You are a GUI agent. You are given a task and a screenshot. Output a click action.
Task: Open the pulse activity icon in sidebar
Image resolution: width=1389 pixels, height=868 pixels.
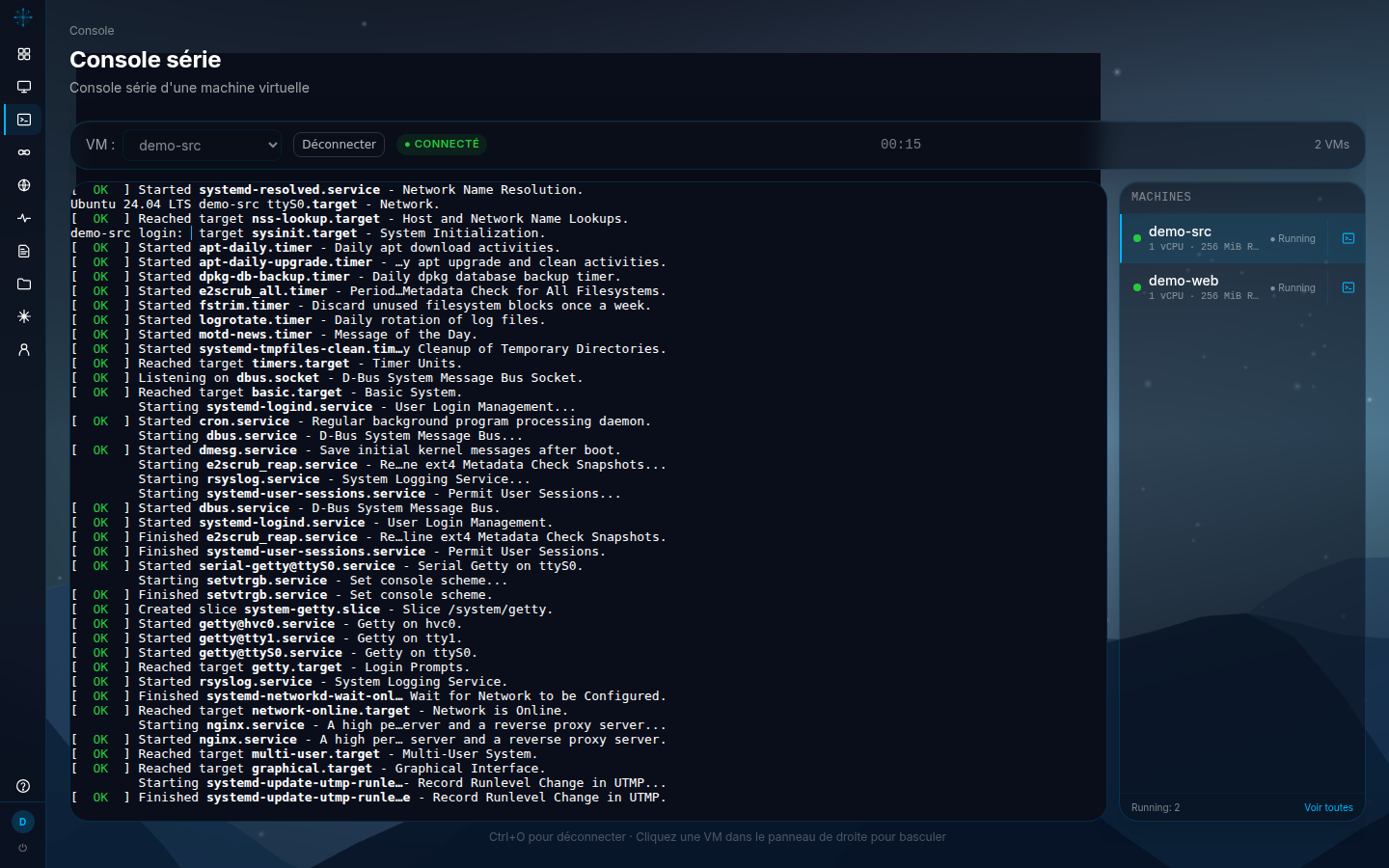click(x=24, y=218)
